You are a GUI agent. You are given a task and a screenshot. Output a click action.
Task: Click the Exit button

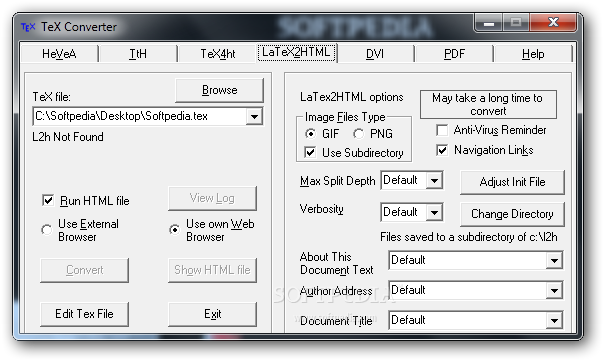(212, 314)
